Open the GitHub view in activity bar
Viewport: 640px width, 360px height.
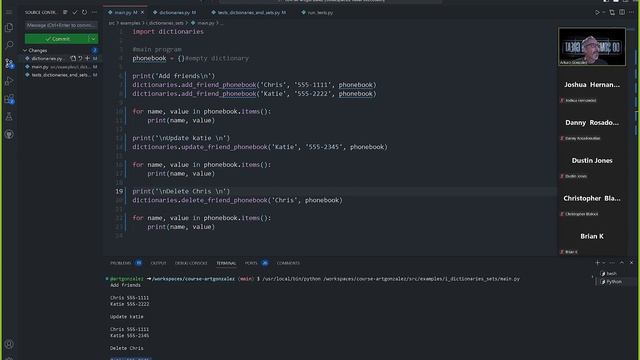pos(9,134)
